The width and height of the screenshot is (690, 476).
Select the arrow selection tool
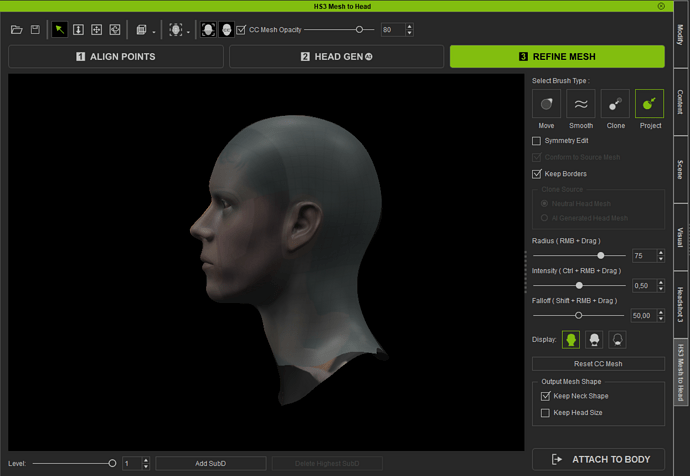[59, 30]
